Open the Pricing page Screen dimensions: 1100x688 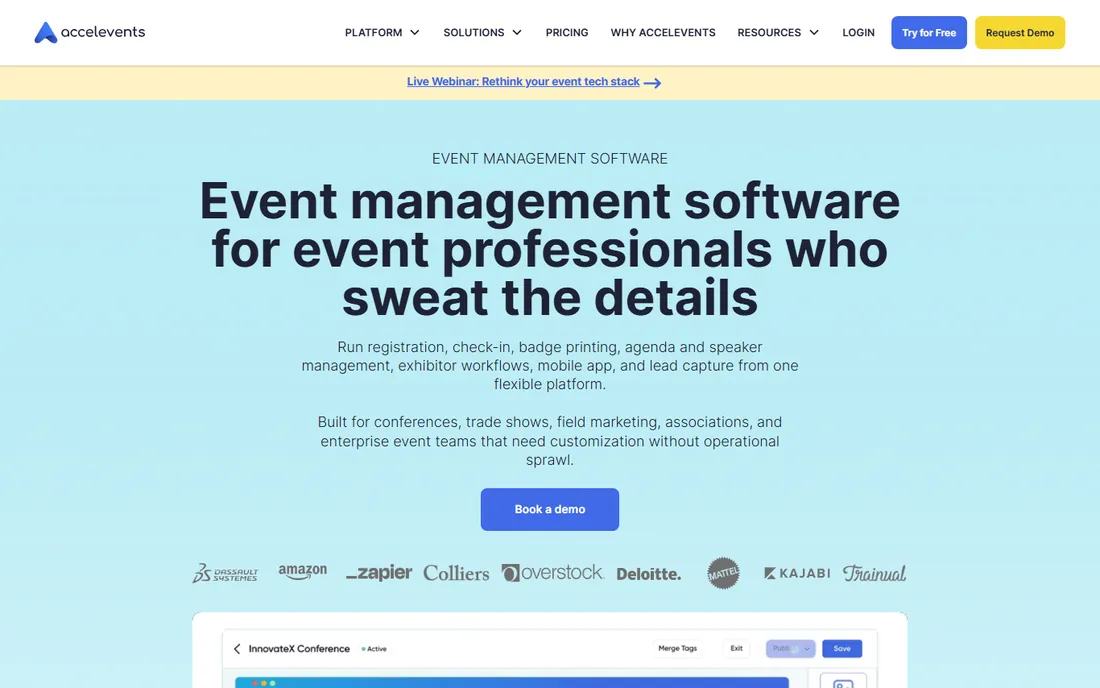(567, 33)
